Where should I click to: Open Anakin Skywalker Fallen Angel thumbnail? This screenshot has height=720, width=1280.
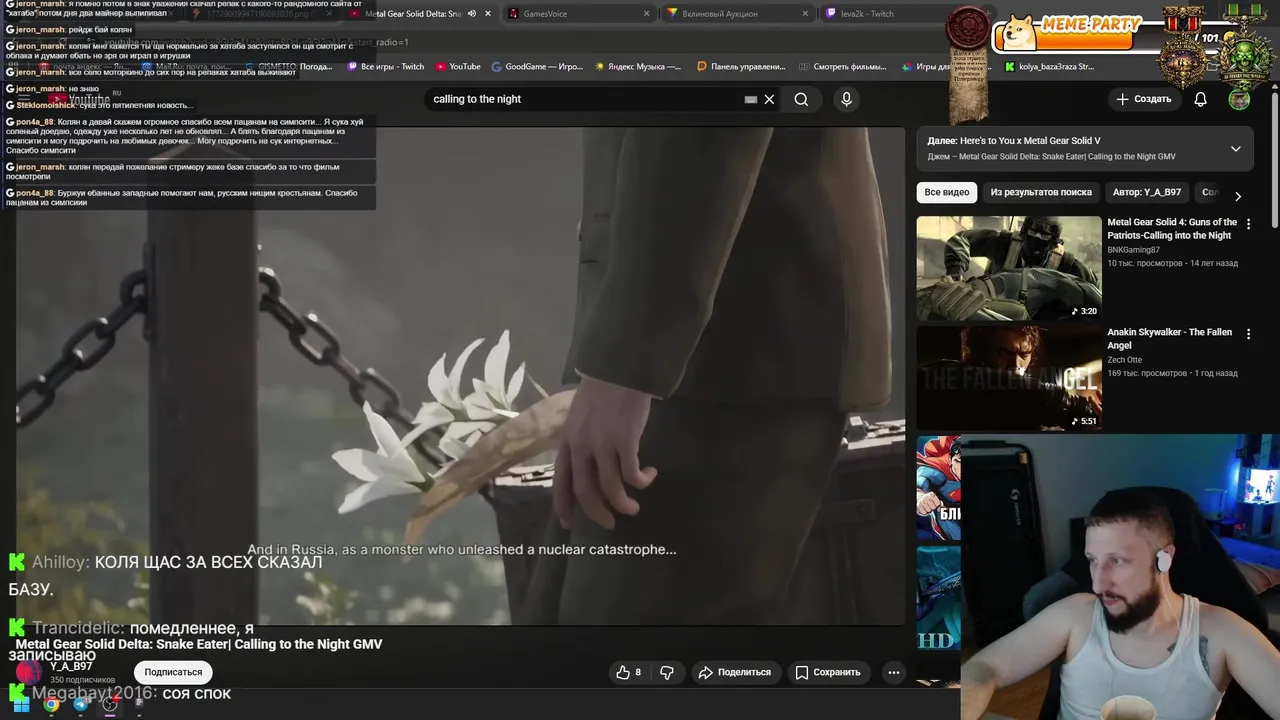[1009, 378]
